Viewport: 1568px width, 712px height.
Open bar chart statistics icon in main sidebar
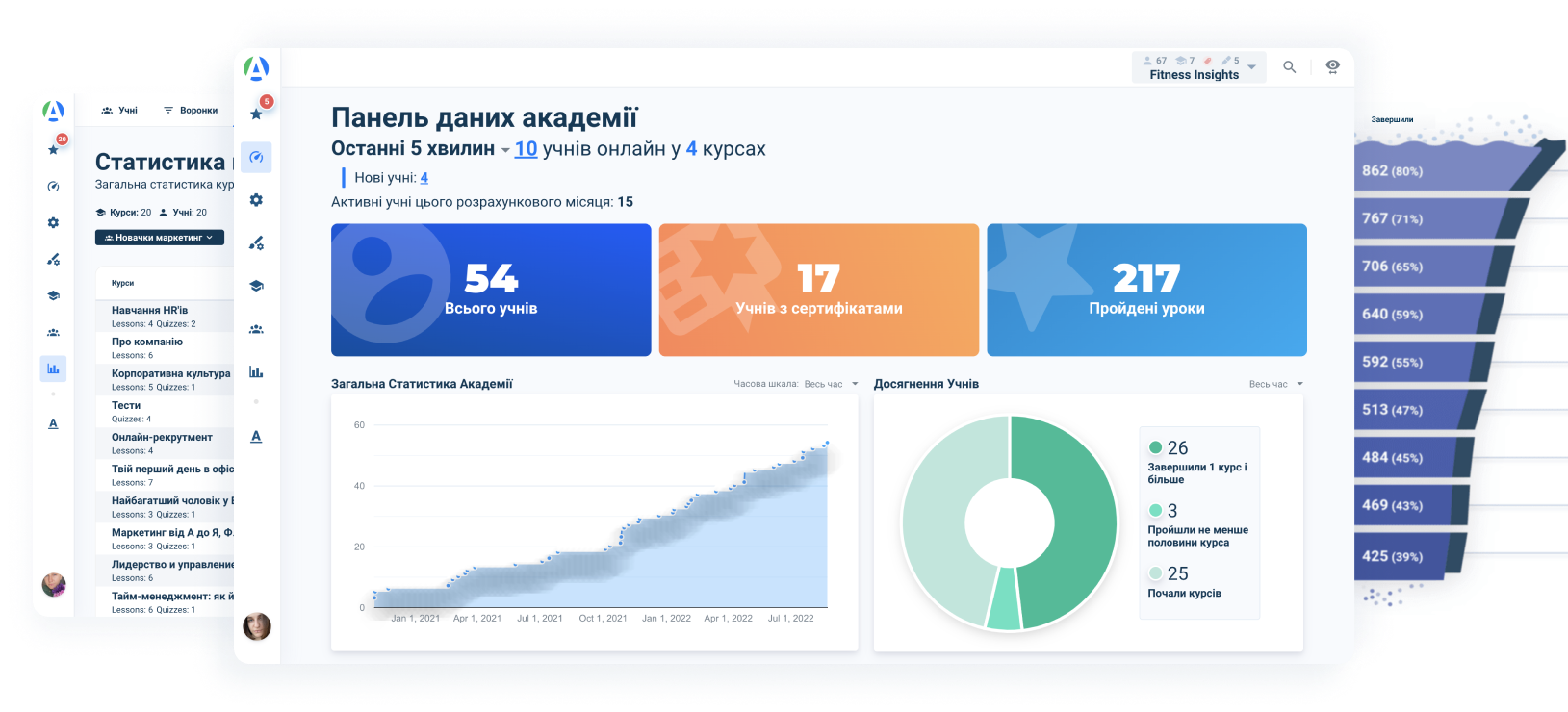click(x=256, y=372)
